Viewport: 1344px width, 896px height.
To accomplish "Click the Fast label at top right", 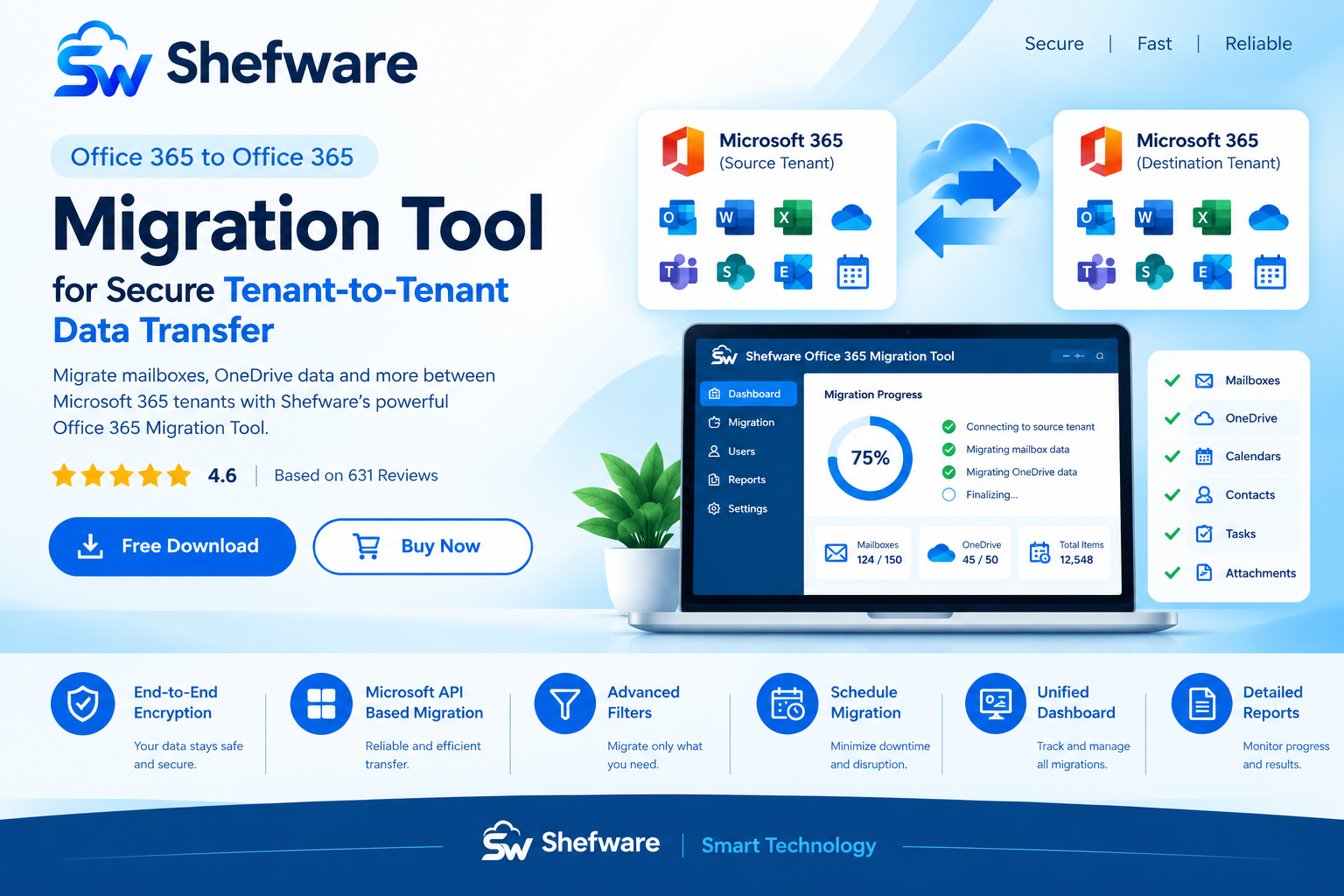I will [x=1154, y=44].
